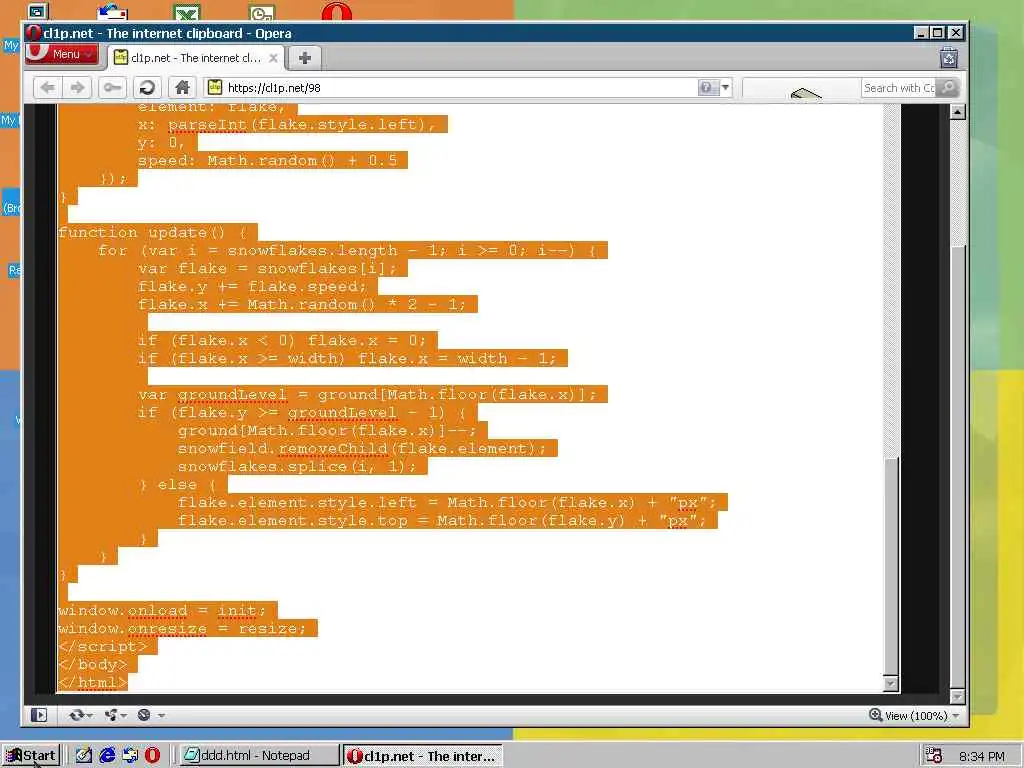Viewport: 1024px width, 768px height.
Task: Minimize the Opera window
Action: pyautogui.click(x=921, y=33)
